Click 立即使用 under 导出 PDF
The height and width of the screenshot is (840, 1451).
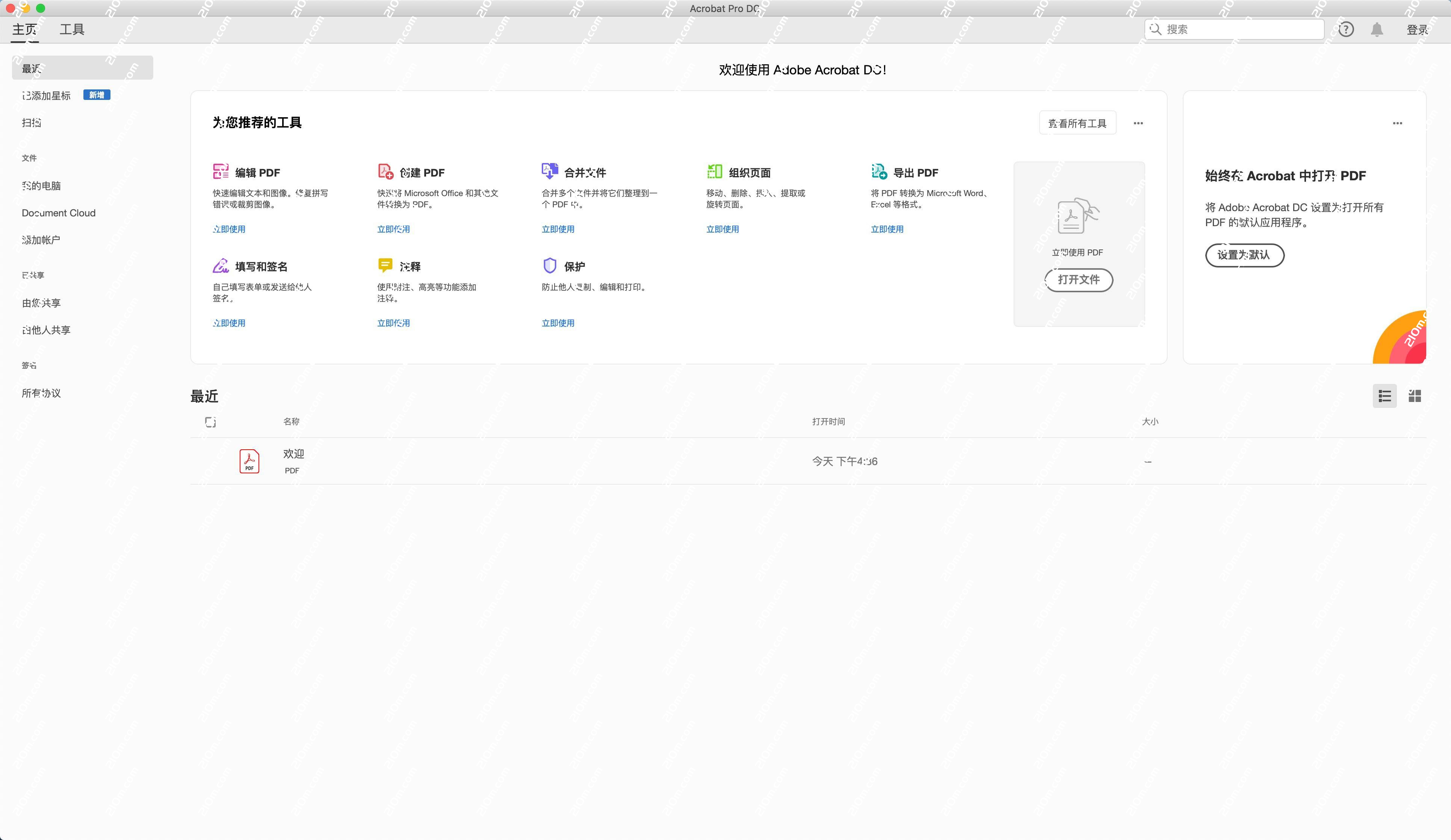887,229
